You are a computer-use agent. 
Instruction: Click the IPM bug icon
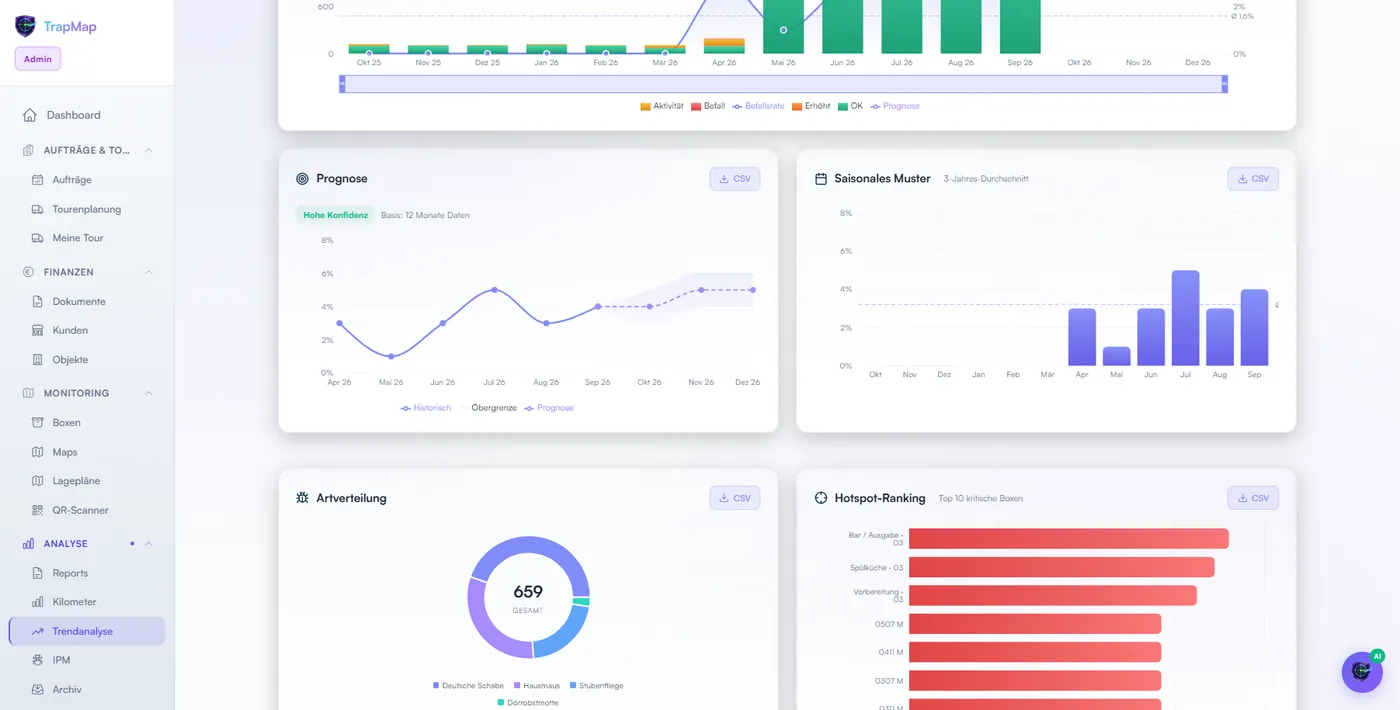tap(38, 660)
